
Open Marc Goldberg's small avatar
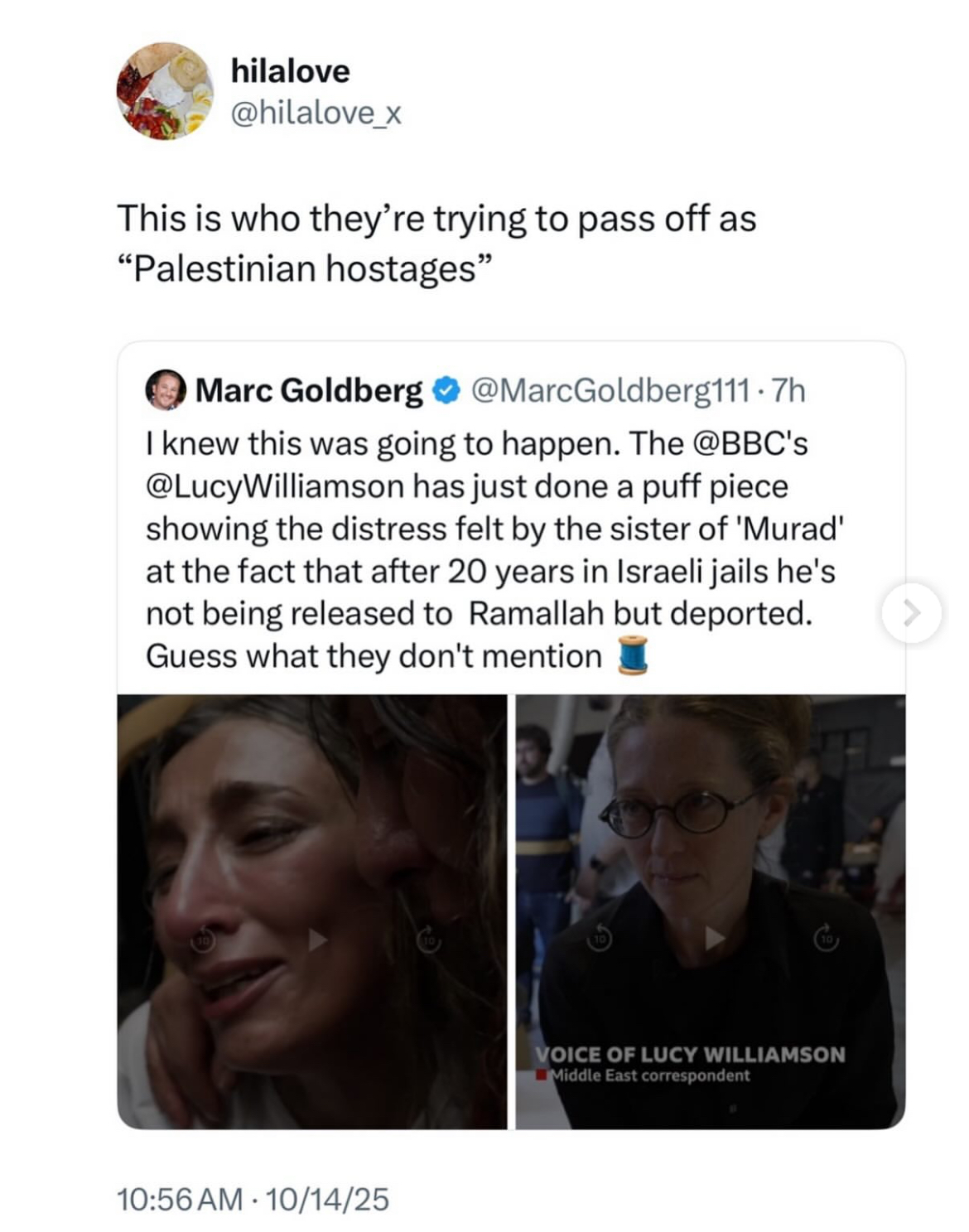[x=166, y=389]
